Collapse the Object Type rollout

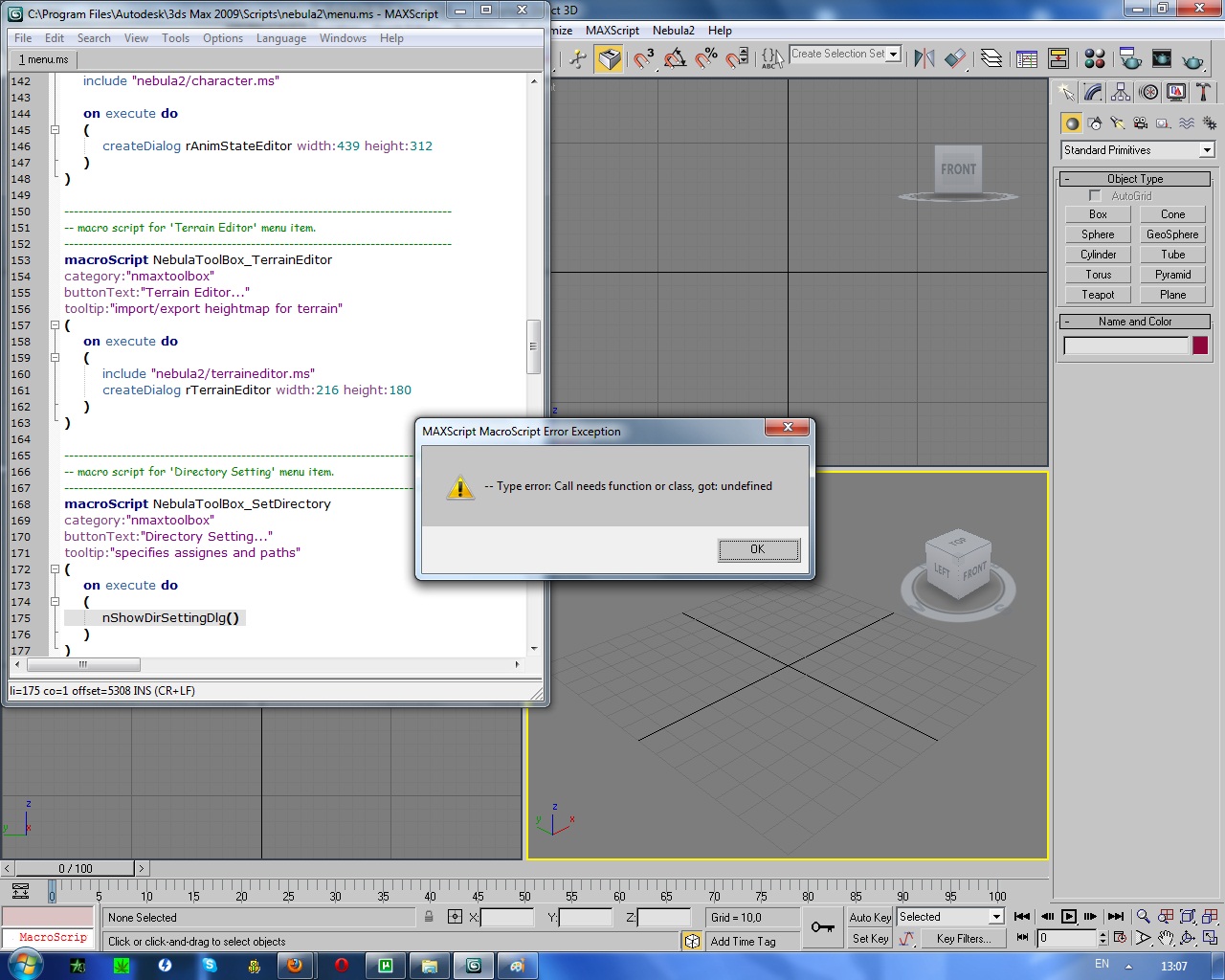pyautogui.click(x=1134, y=179)
